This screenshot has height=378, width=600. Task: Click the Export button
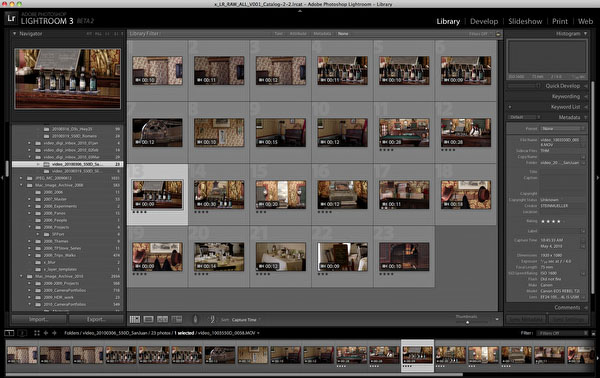coord(96,319)
